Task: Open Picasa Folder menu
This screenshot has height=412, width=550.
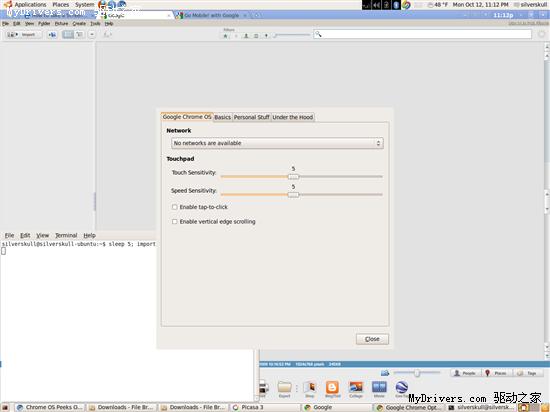Action: pyautogui.click(x=44, y=23)
